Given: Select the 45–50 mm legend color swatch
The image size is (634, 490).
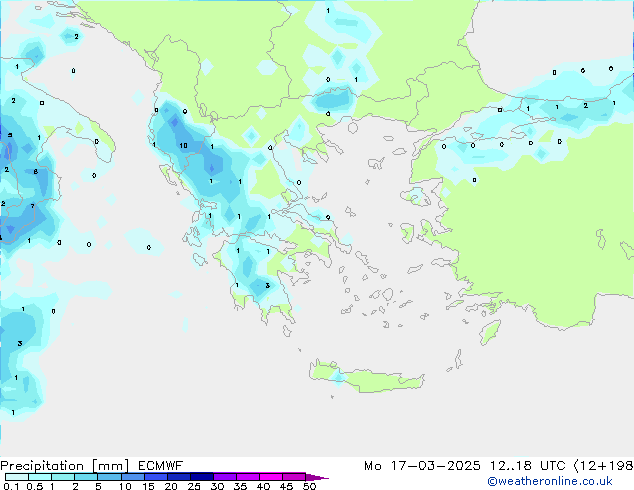Looking at the screenshot, I should [294, 477].
